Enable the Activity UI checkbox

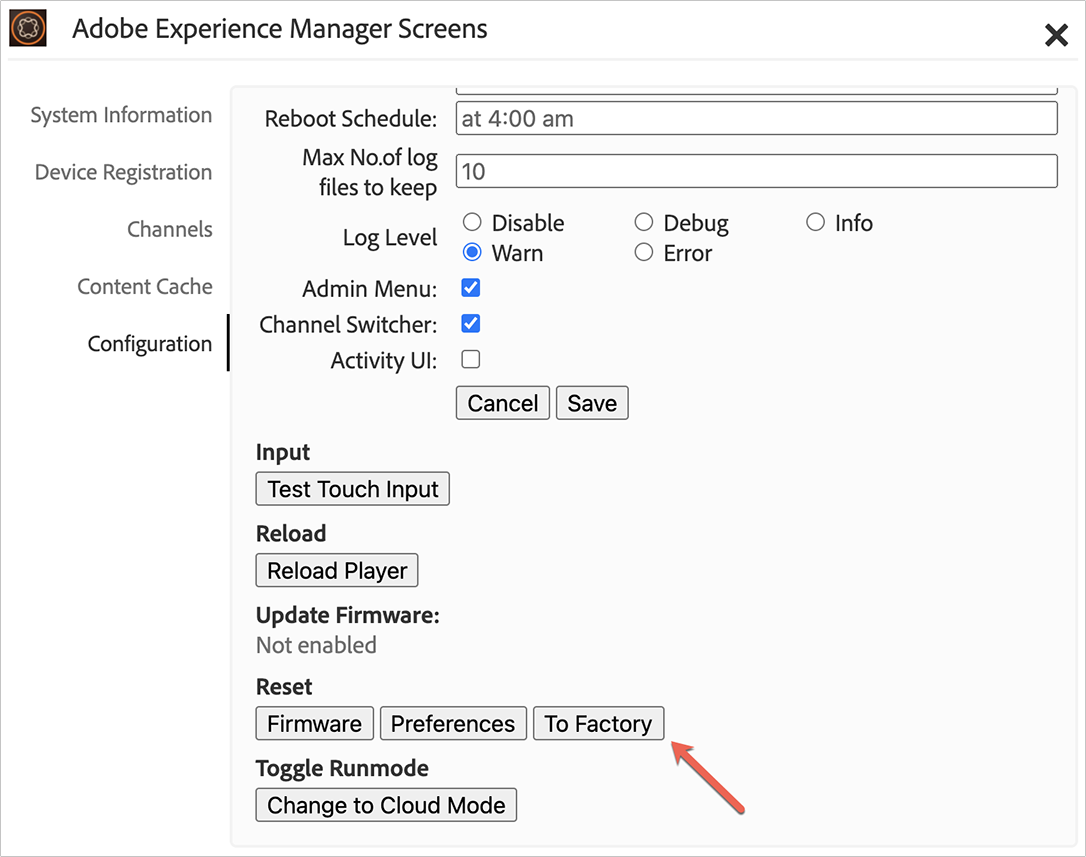471,360
